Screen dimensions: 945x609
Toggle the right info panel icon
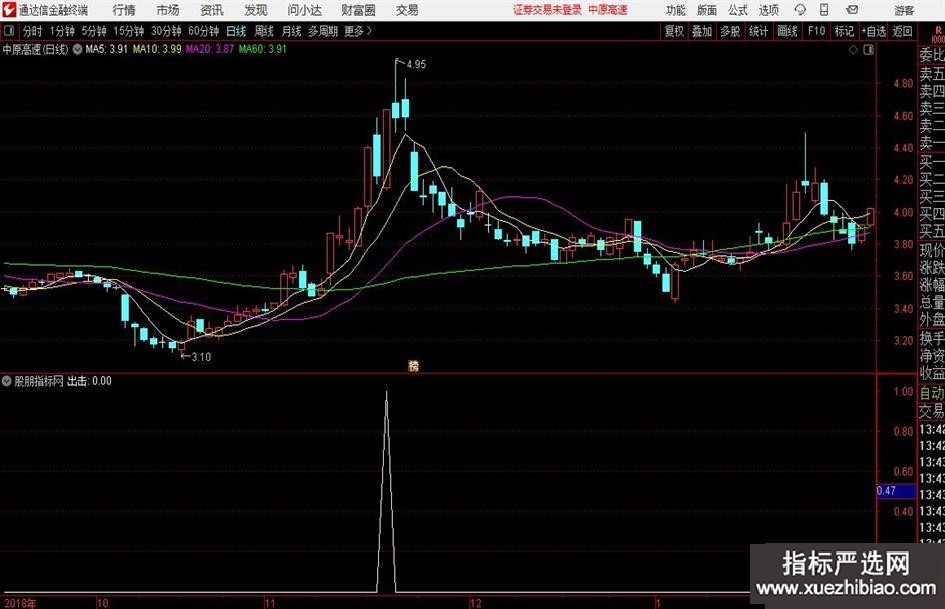(x=868, y=50)
